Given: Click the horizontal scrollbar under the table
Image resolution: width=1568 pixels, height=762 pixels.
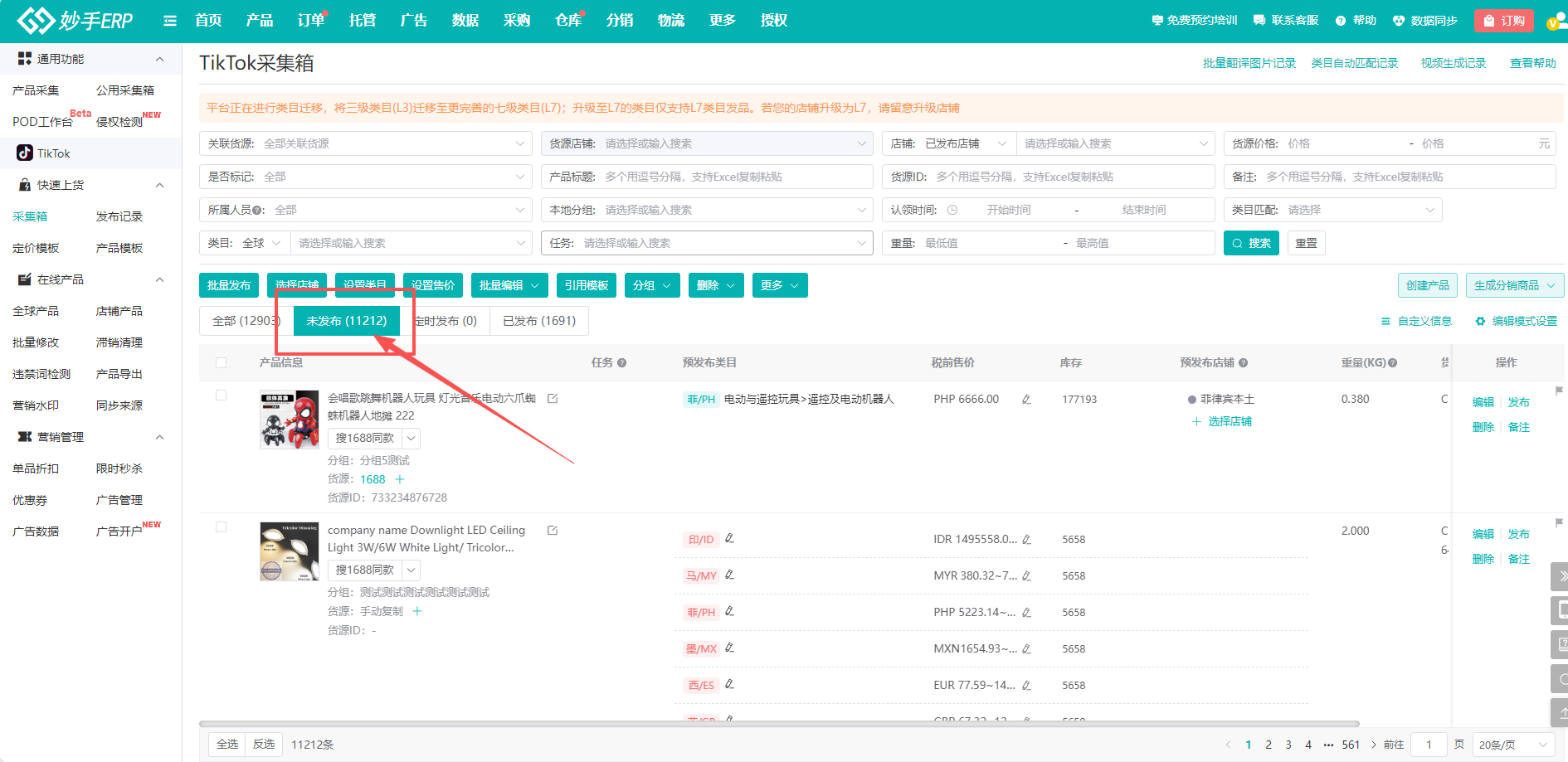Looking at the screenshot, I should point(778,724).
